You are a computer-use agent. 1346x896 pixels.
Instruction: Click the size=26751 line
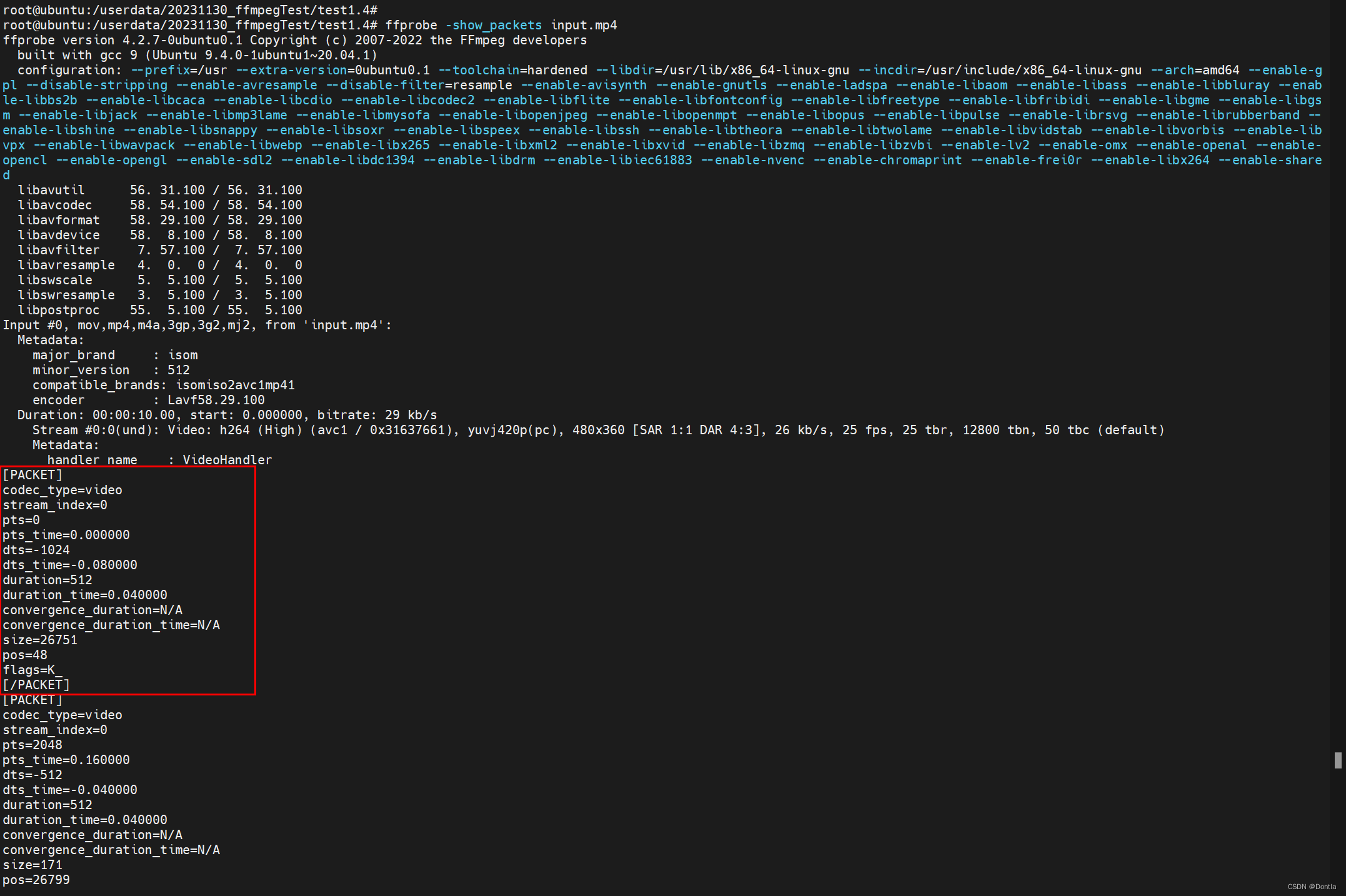(40, 640)
